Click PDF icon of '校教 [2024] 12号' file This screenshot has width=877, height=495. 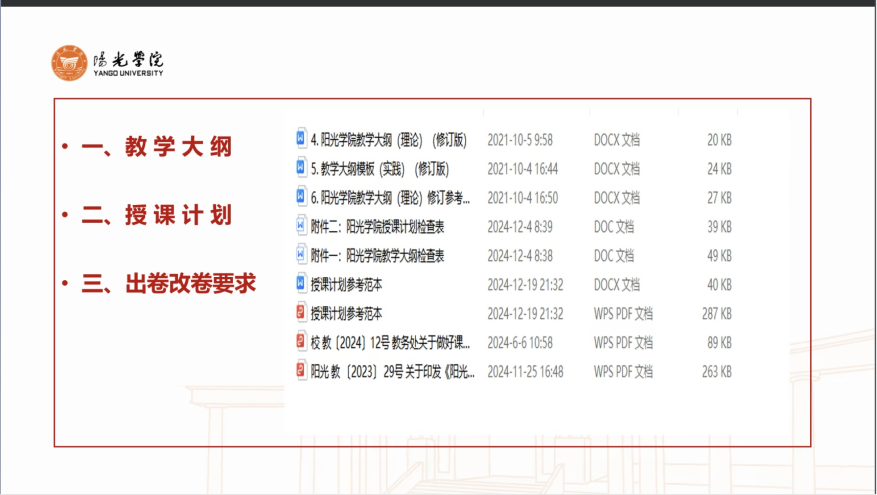(x=301, y=341)
